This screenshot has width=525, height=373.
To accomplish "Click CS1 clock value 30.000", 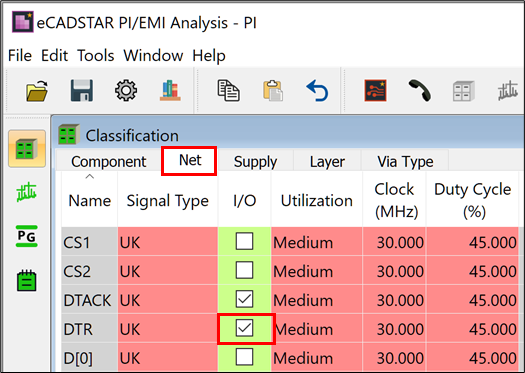I will [394, 241].
